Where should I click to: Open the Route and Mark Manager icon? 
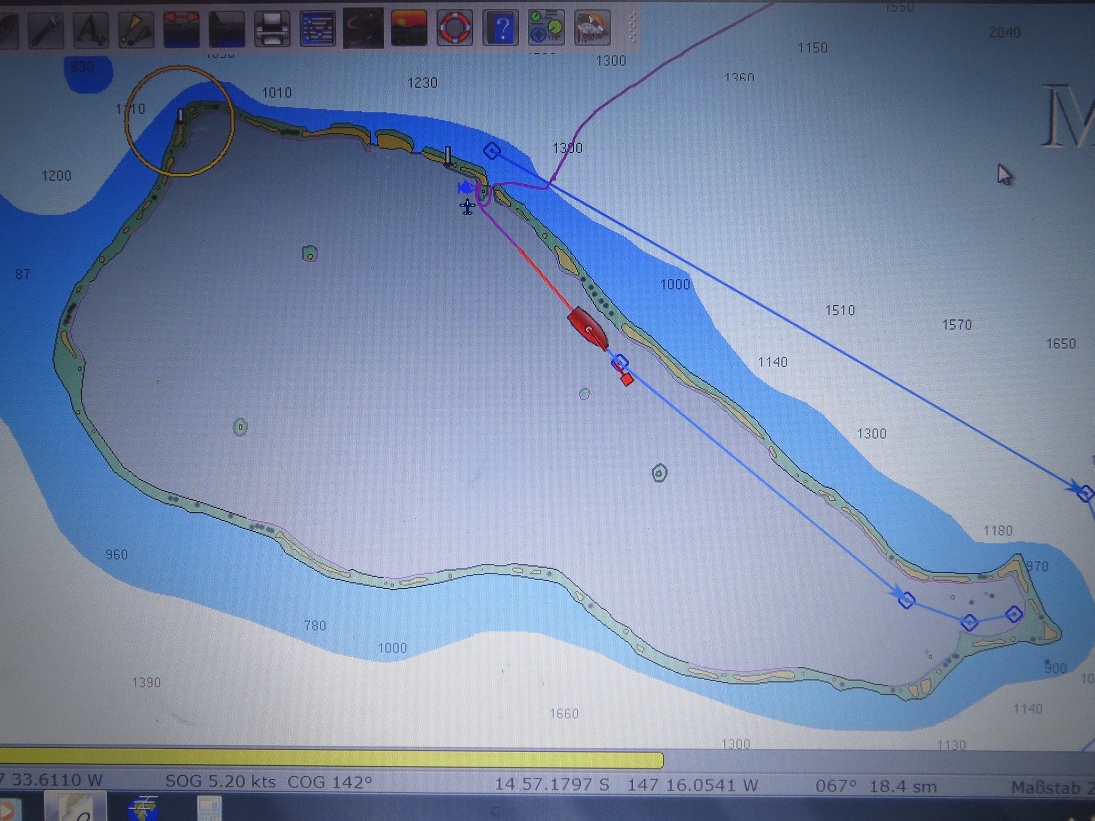click(318, 29)
